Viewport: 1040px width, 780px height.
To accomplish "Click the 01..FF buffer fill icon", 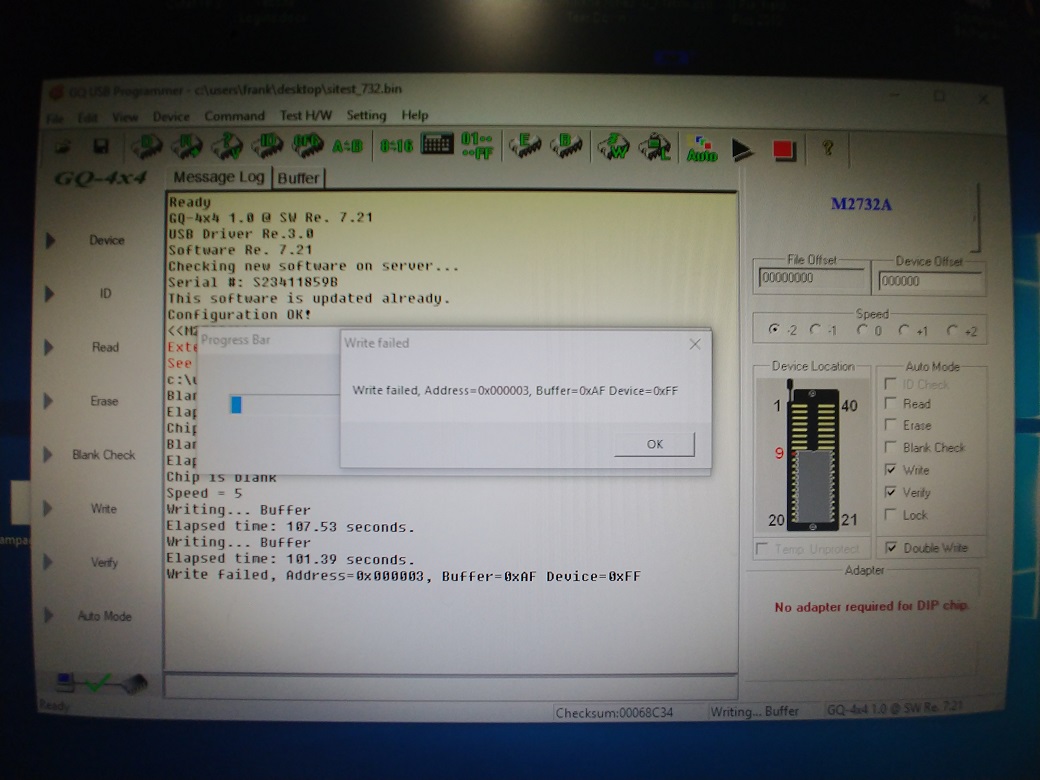I will pyautogui.click(x=476, y=146).
